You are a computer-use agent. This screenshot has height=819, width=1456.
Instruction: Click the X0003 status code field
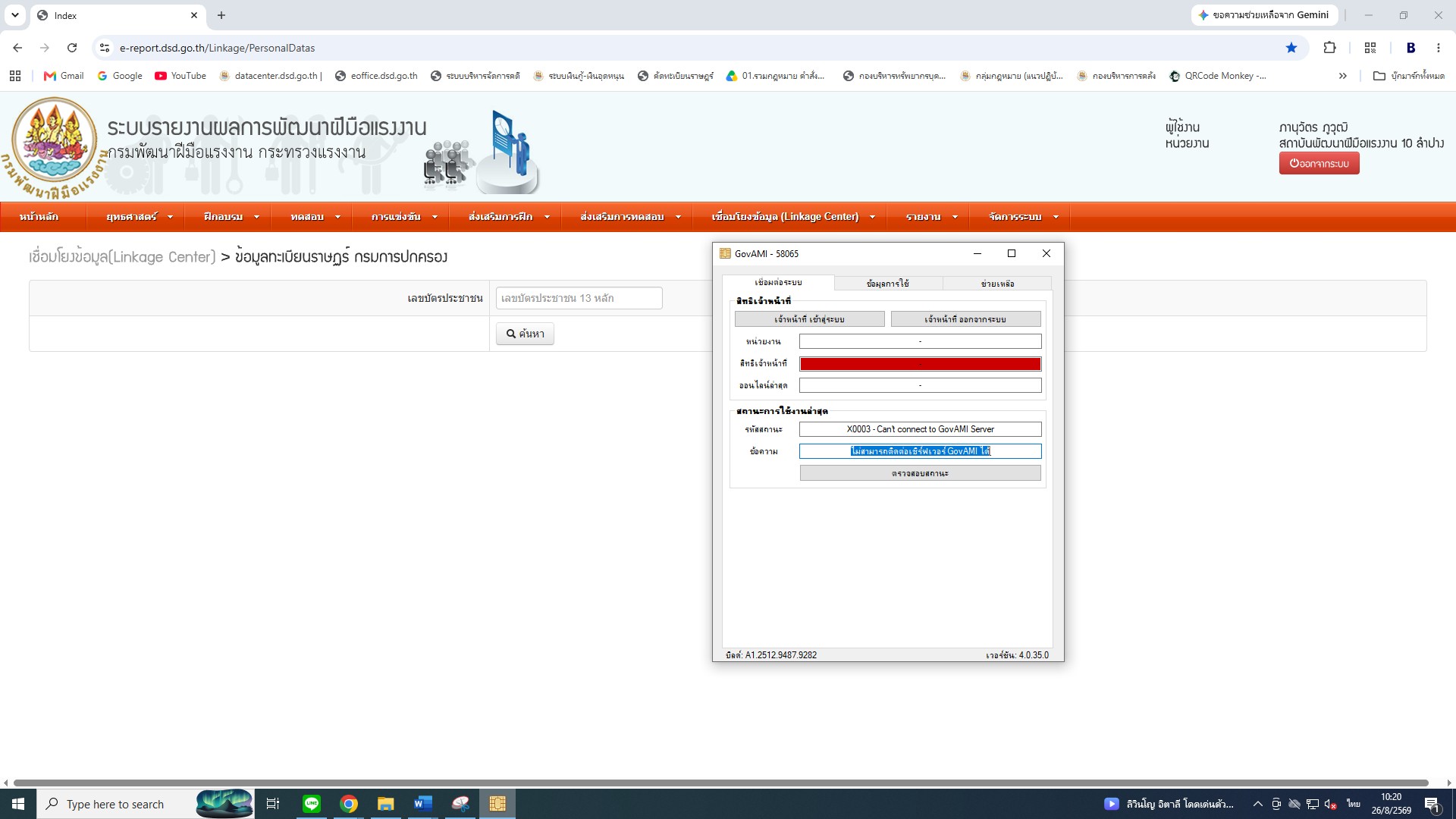(x=920, y=429)
